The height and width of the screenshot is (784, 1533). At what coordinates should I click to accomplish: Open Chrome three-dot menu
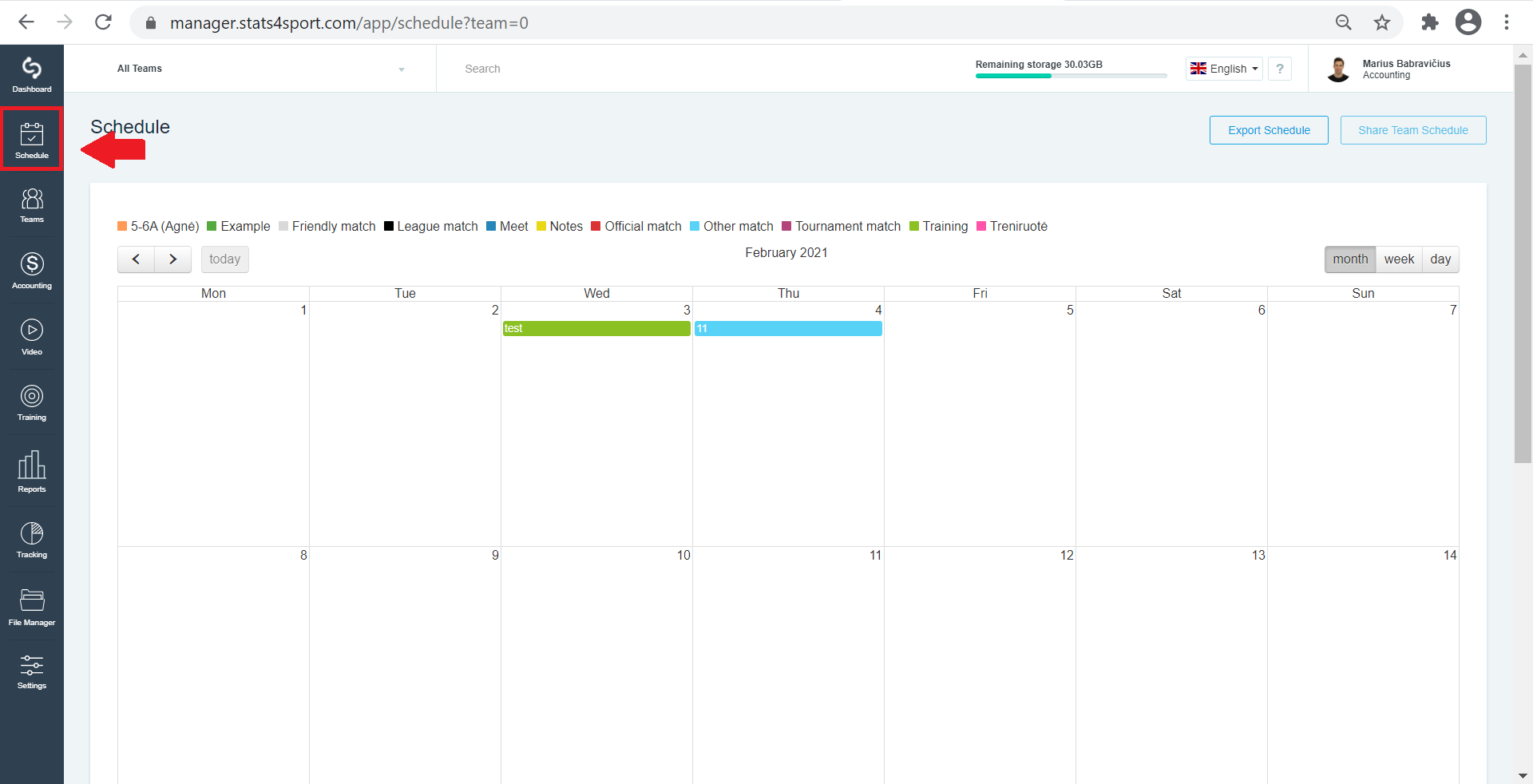(x=1507, y=22)
